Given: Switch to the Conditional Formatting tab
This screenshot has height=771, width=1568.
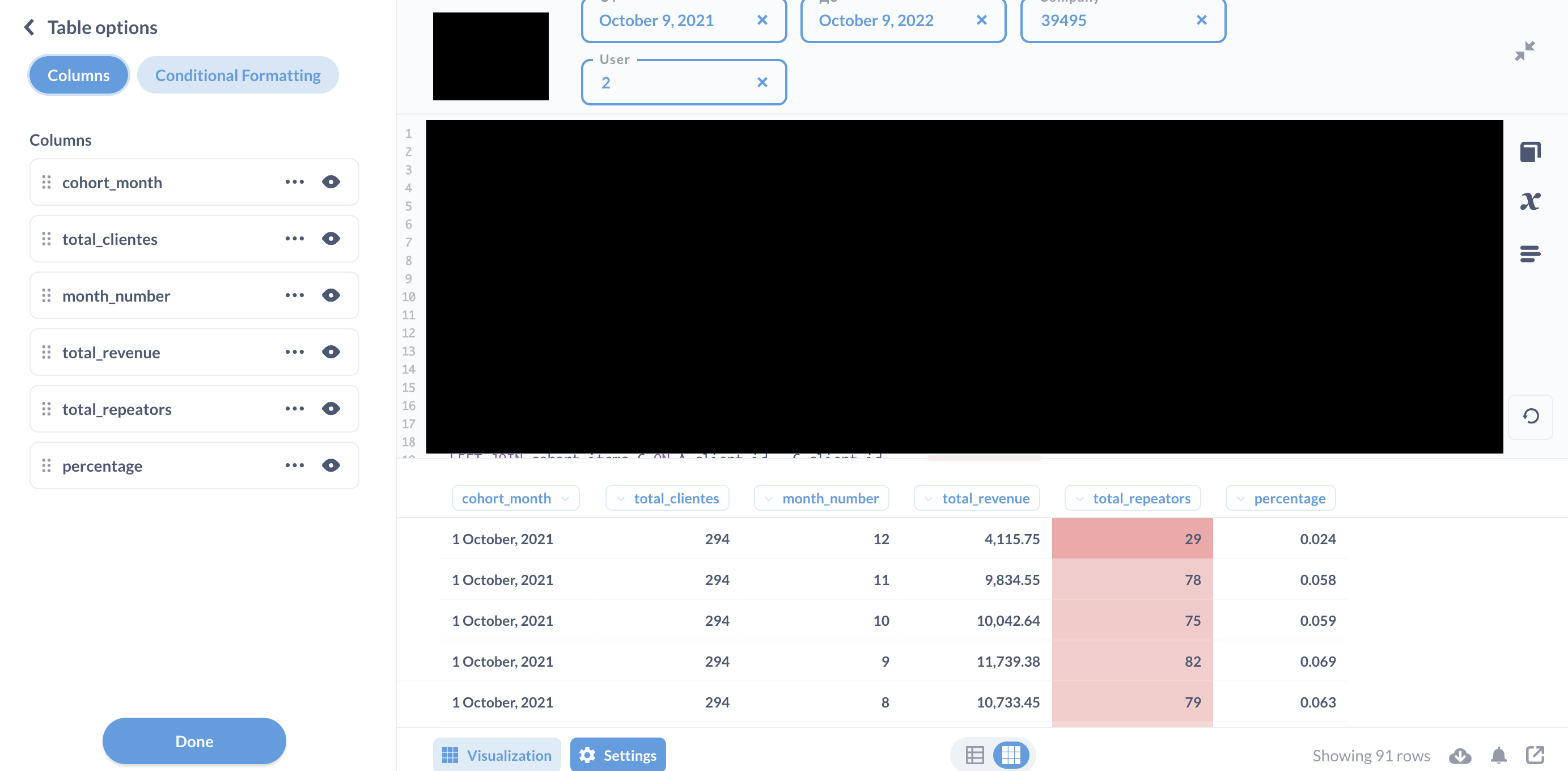Looking at the screenshot, I should 238,75.
